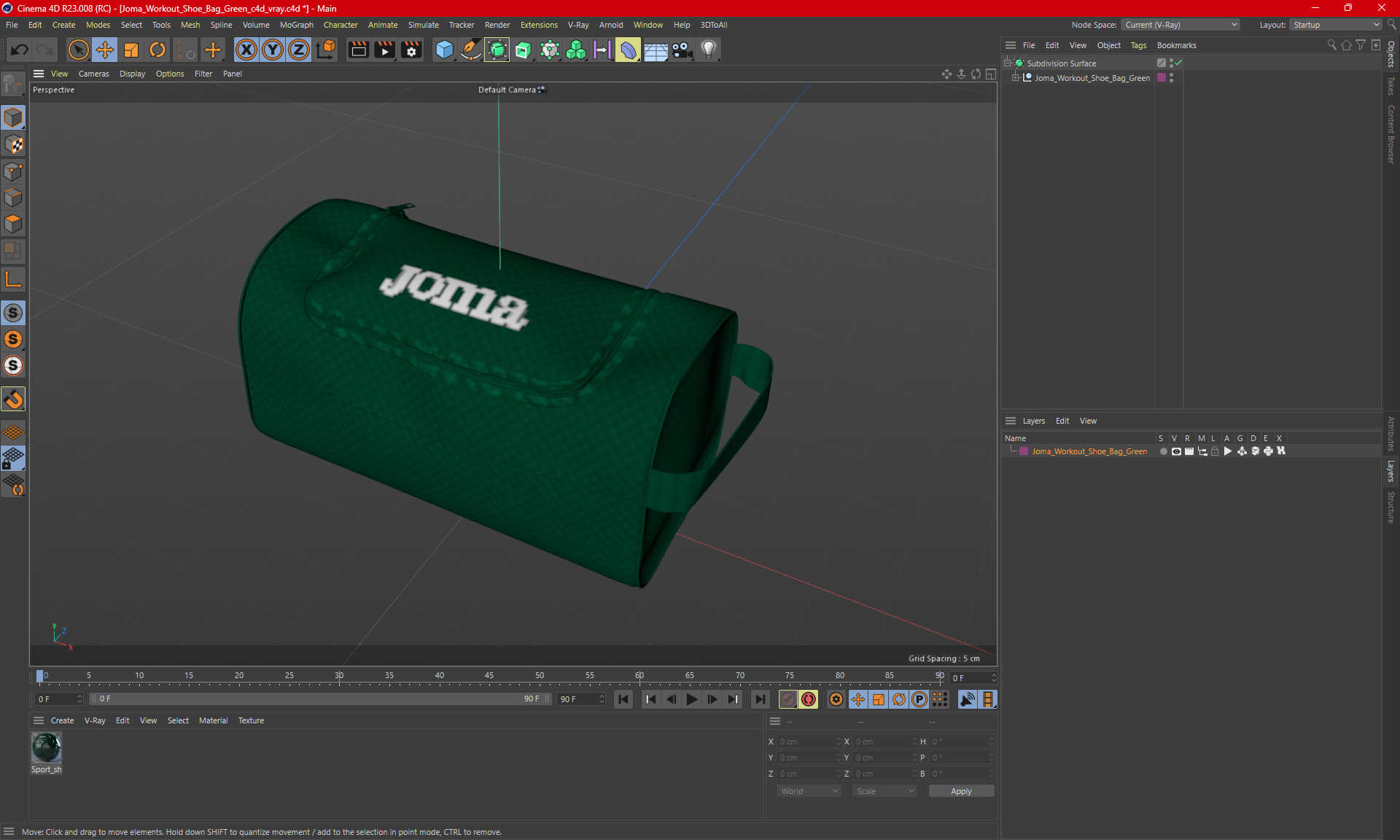
Task: Switch to Texture mode in left sidebar
Action: click(x=14, y=144)
